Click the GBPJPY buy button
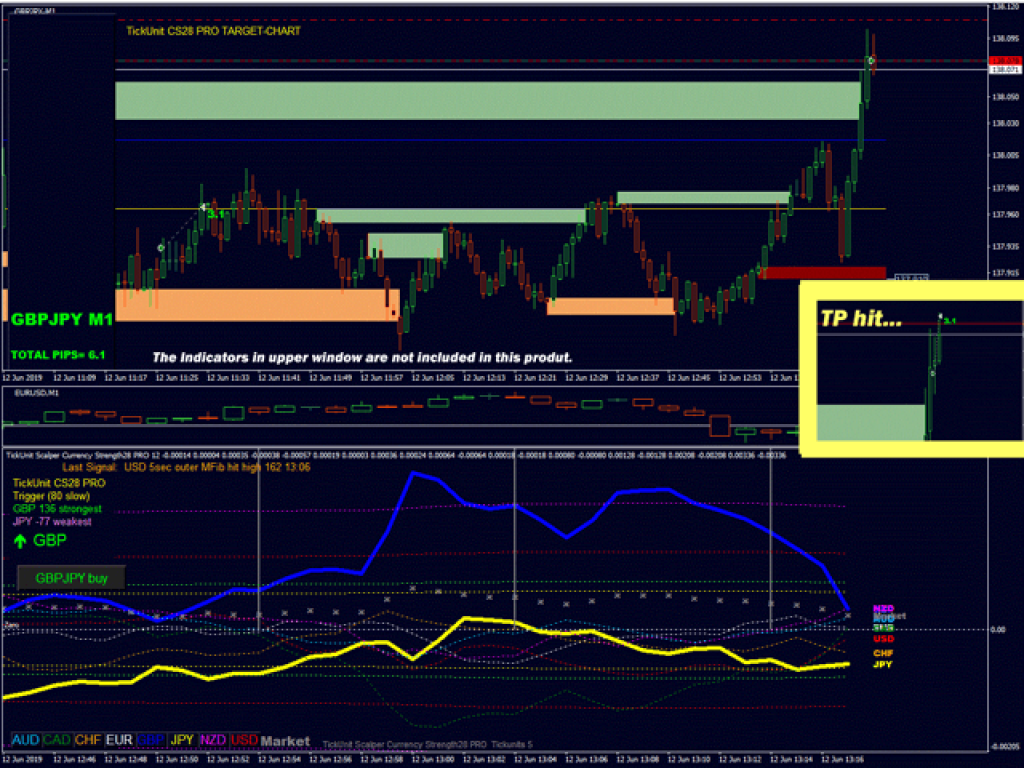Screen dimensions: 1024x768 pyautogui.click(x=69, y=577)
